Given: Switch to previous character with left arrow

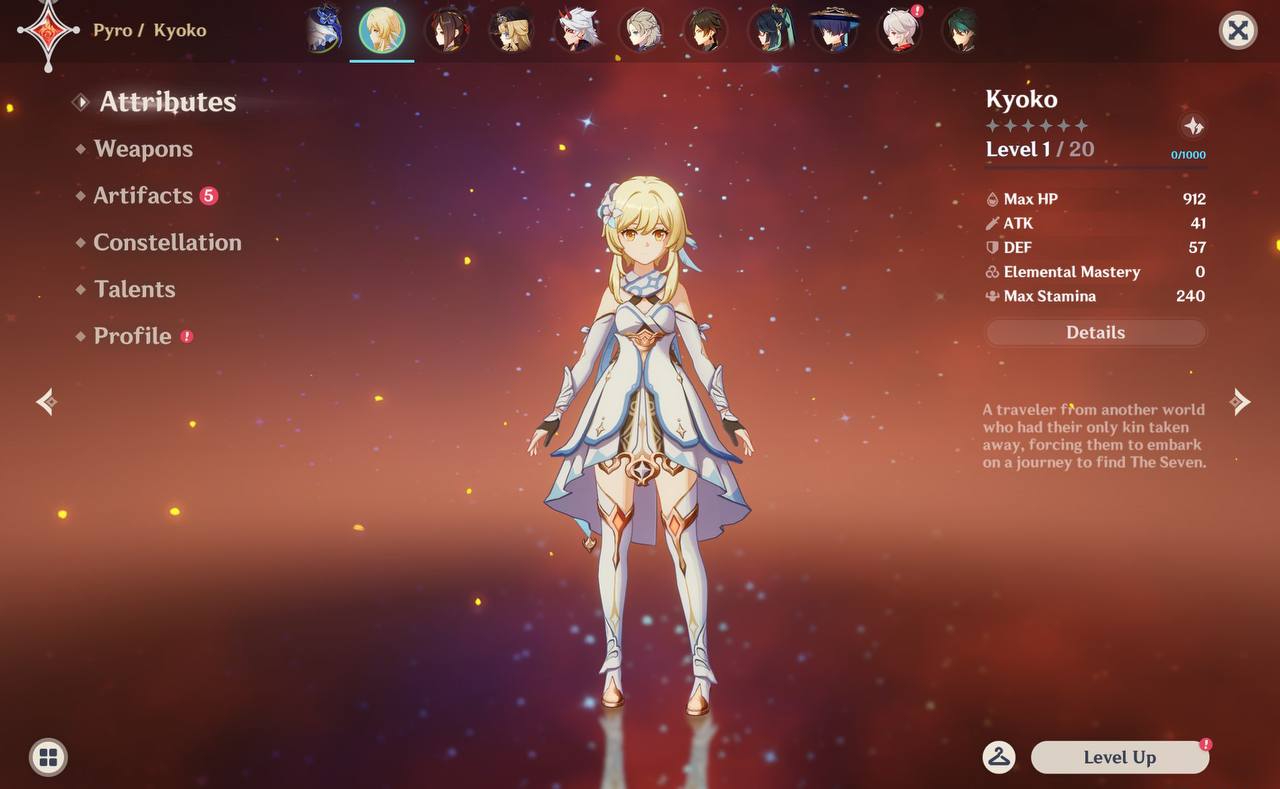Looking at the screenshot, I should 46,402.
